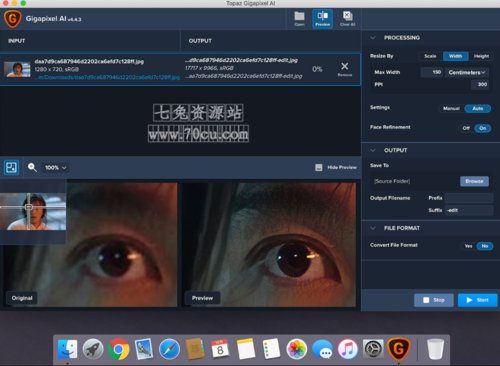The height and width of the screenshot is (366, 500).
Task: Click the Max Width value field
Action: coord(431,72)
